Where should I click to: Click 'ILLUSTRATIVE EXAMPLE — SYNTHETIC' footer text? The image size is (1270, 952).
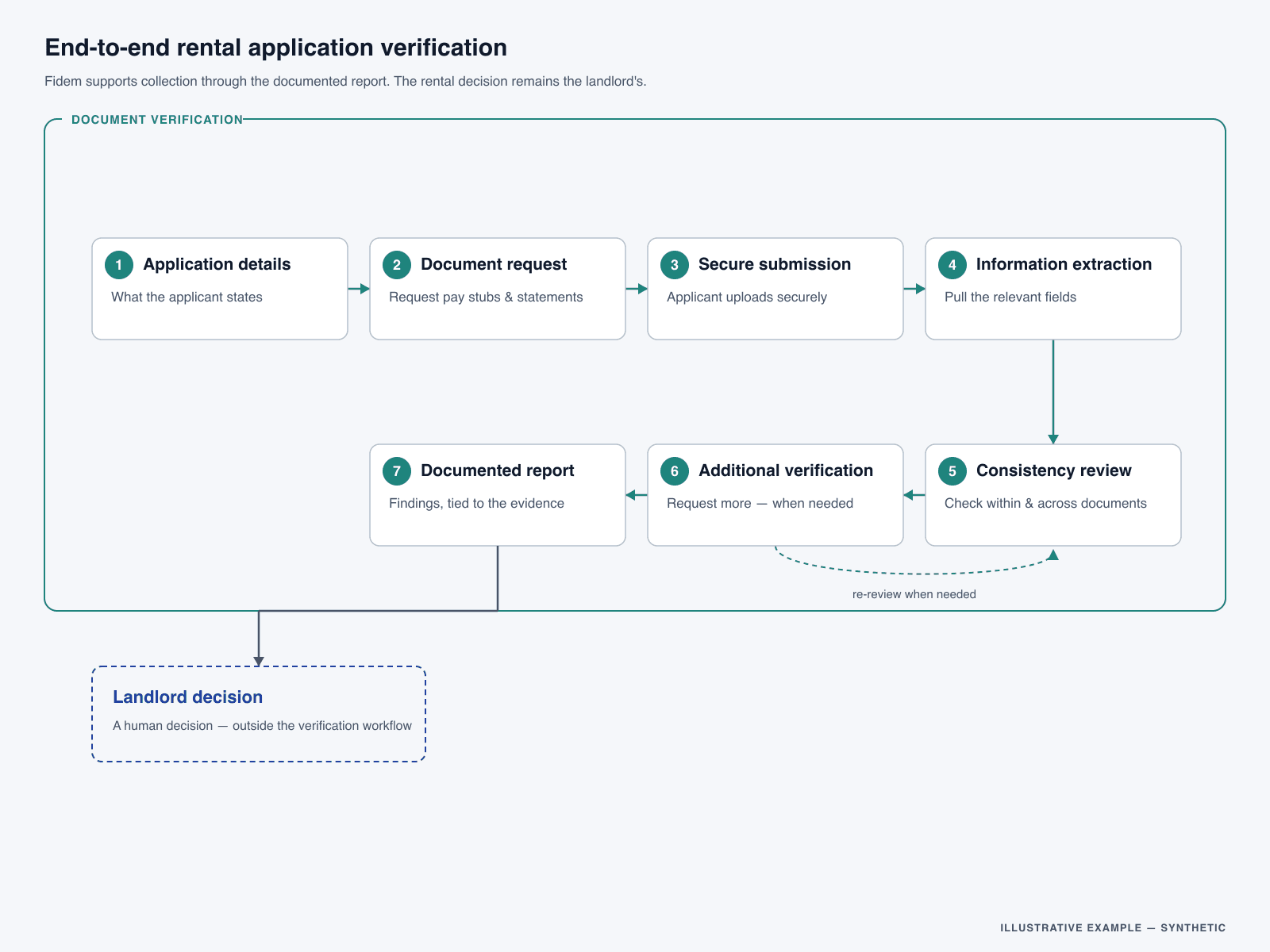click(1113, 927)
